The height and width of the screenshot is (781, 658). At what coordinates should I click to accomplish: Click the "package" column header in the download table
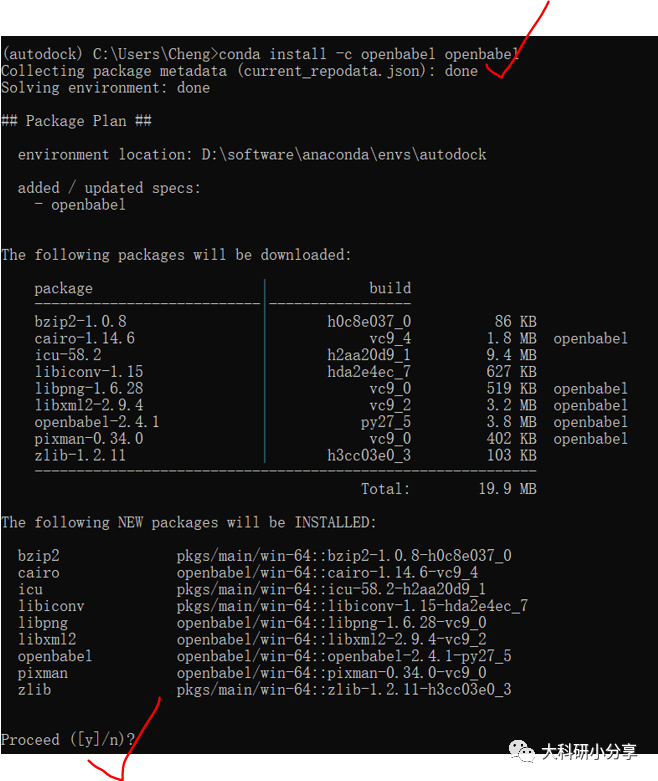tap(63, 288)
